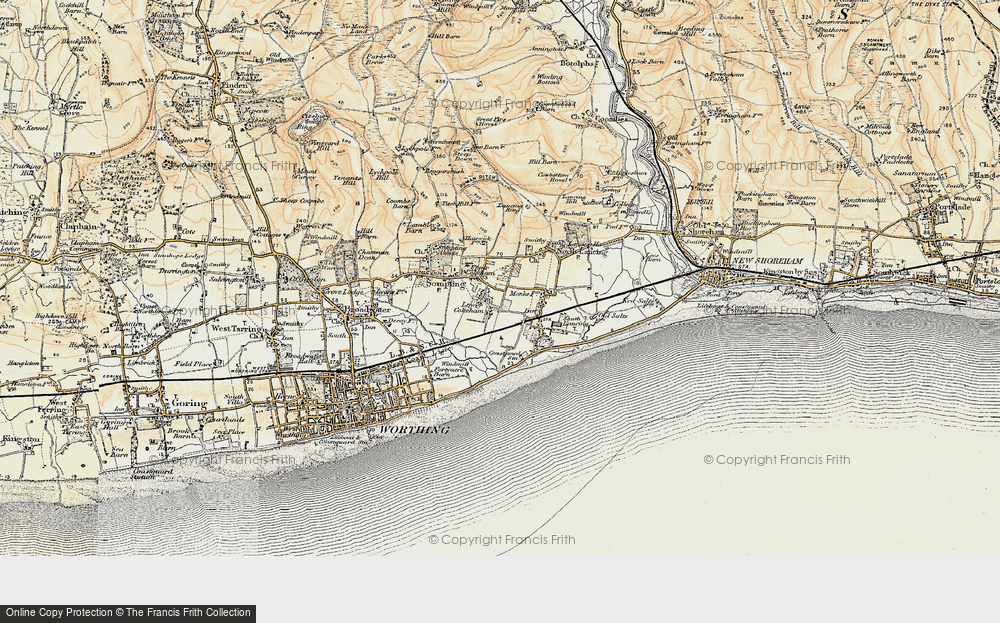
Task: Select the North Lancing label
Action: 581,252
